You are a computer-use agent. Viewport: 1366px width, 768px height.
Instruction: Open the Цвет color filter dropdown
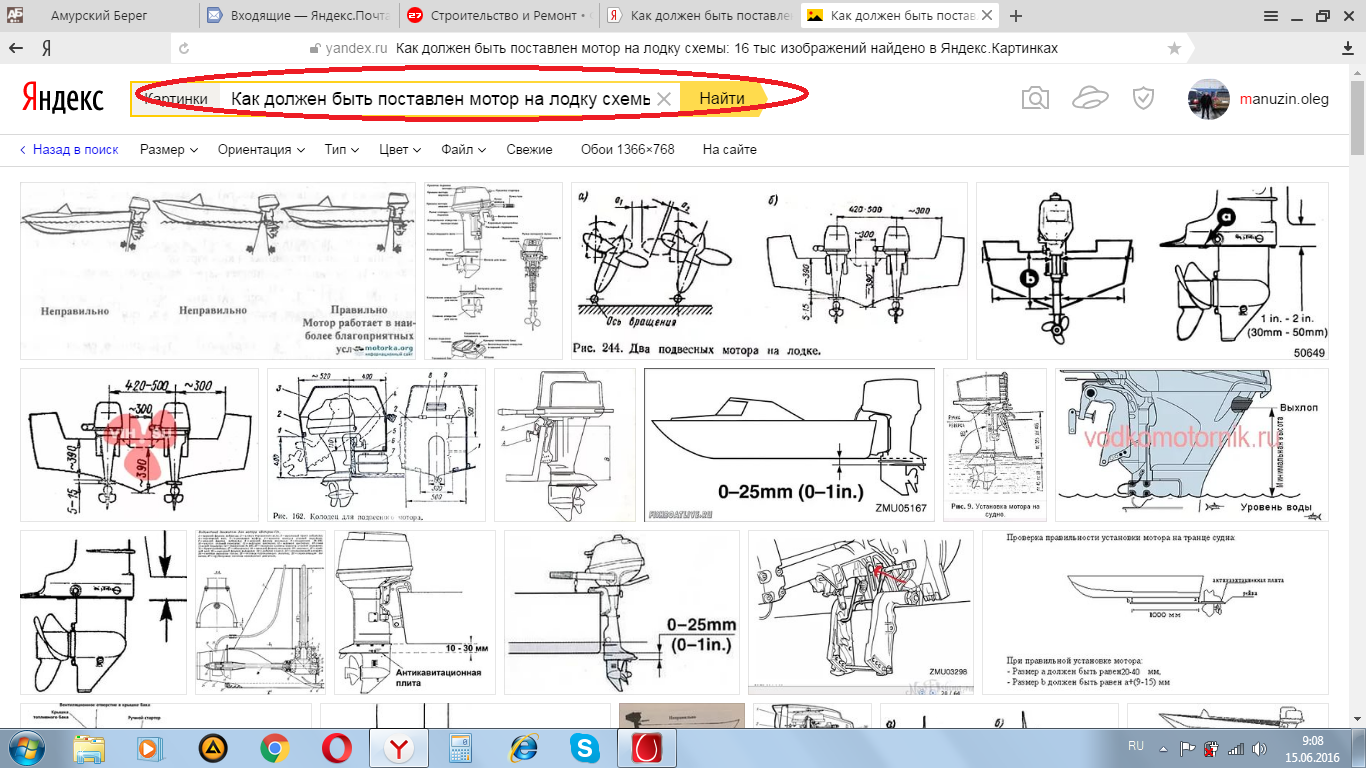point(400,150)
